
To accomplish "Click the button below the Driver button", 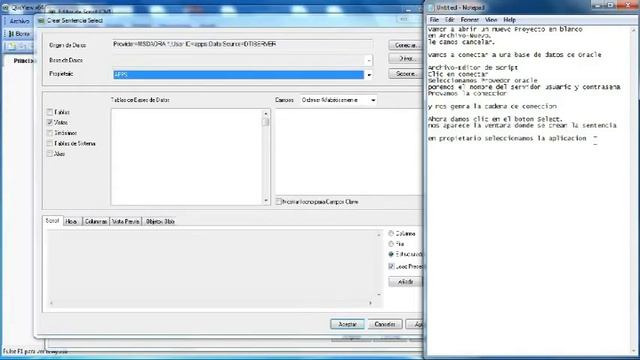I will click(405, 74).
